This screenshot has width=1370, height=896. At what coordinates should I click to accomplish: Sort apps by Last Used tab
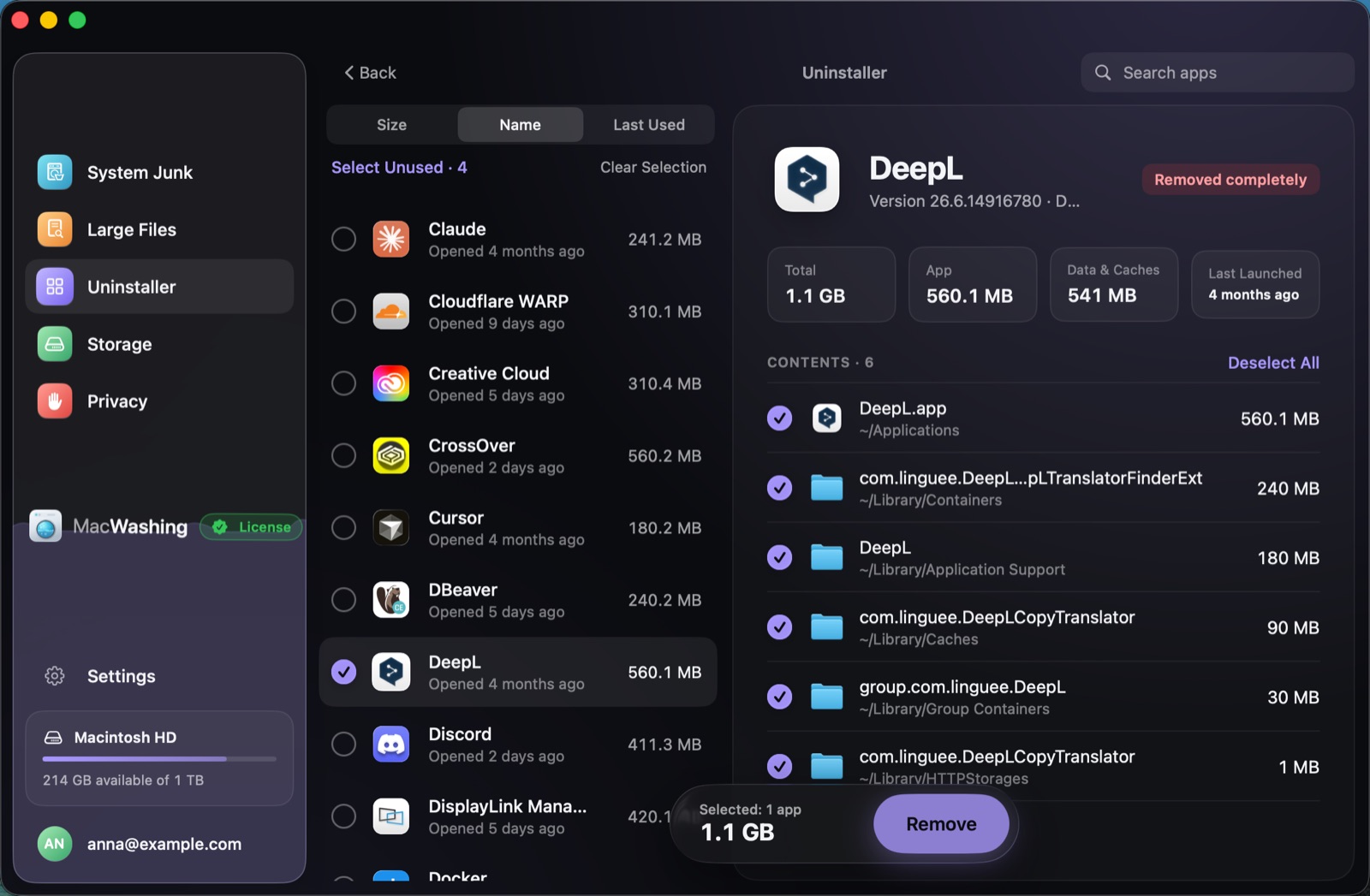(649, 125)
